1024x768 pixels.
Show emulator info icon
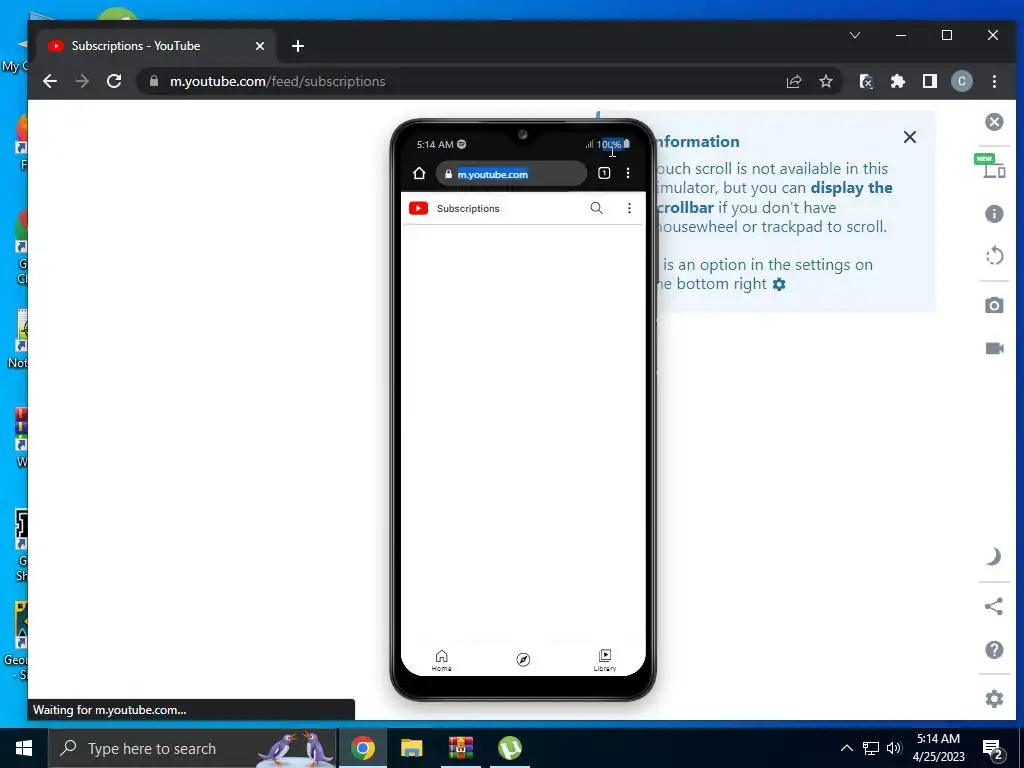[994, 214]
